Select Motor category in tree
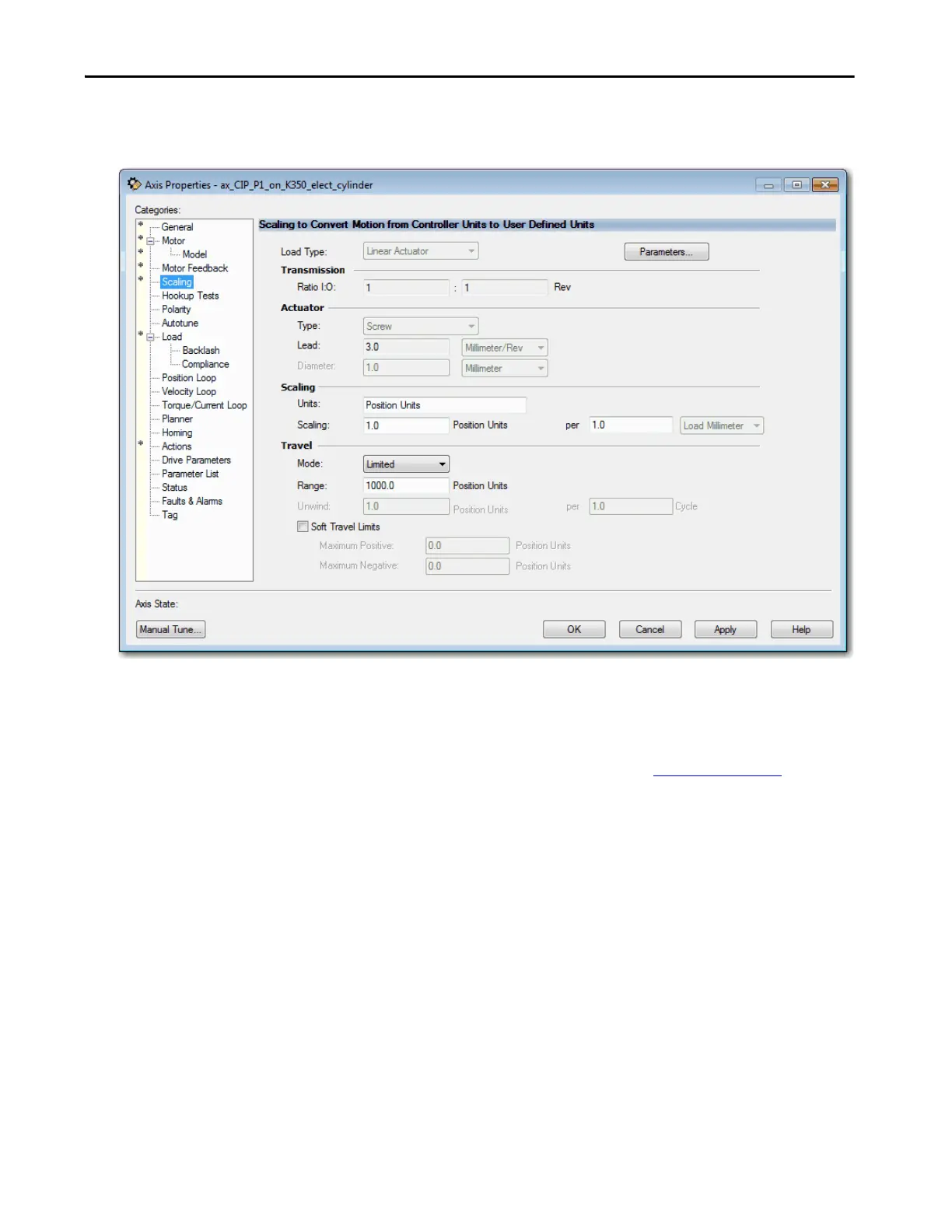Viewport: 952px width, 1232px height. click(x=173, y=241)
